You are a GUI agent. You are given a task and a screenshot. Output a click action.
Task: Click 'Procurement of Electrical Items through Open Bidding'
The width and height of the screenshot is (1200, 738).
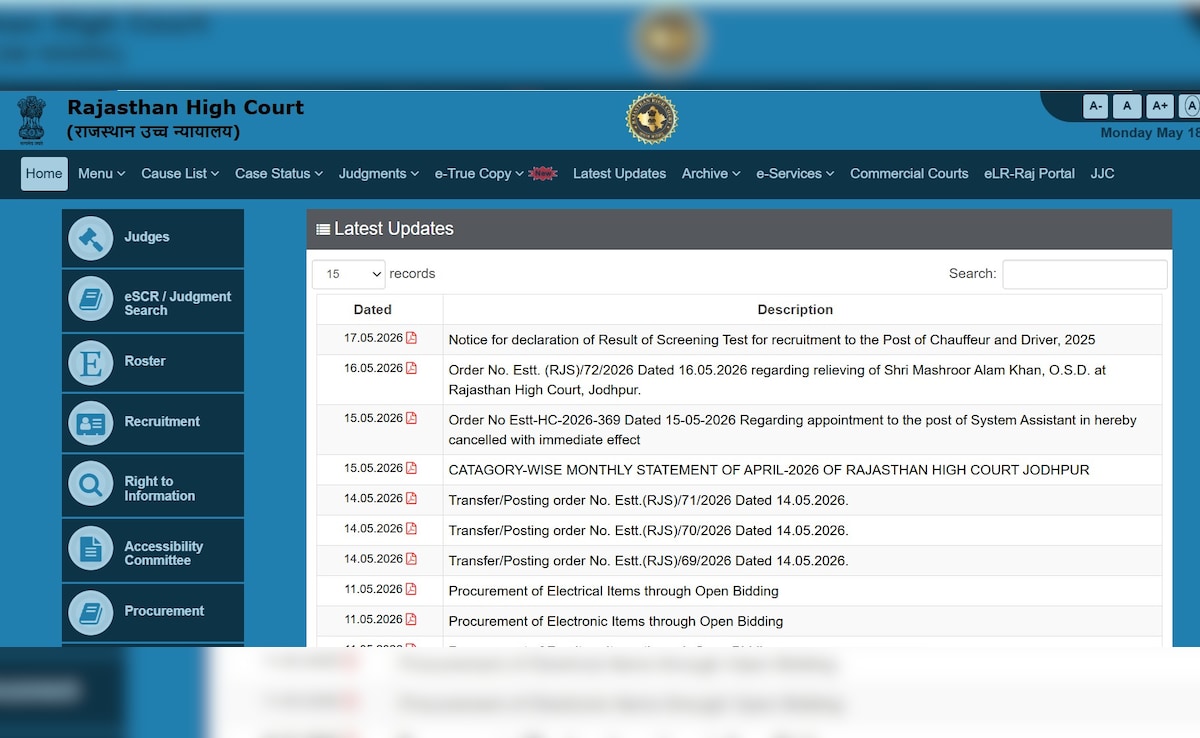click(x=613, y=590)
